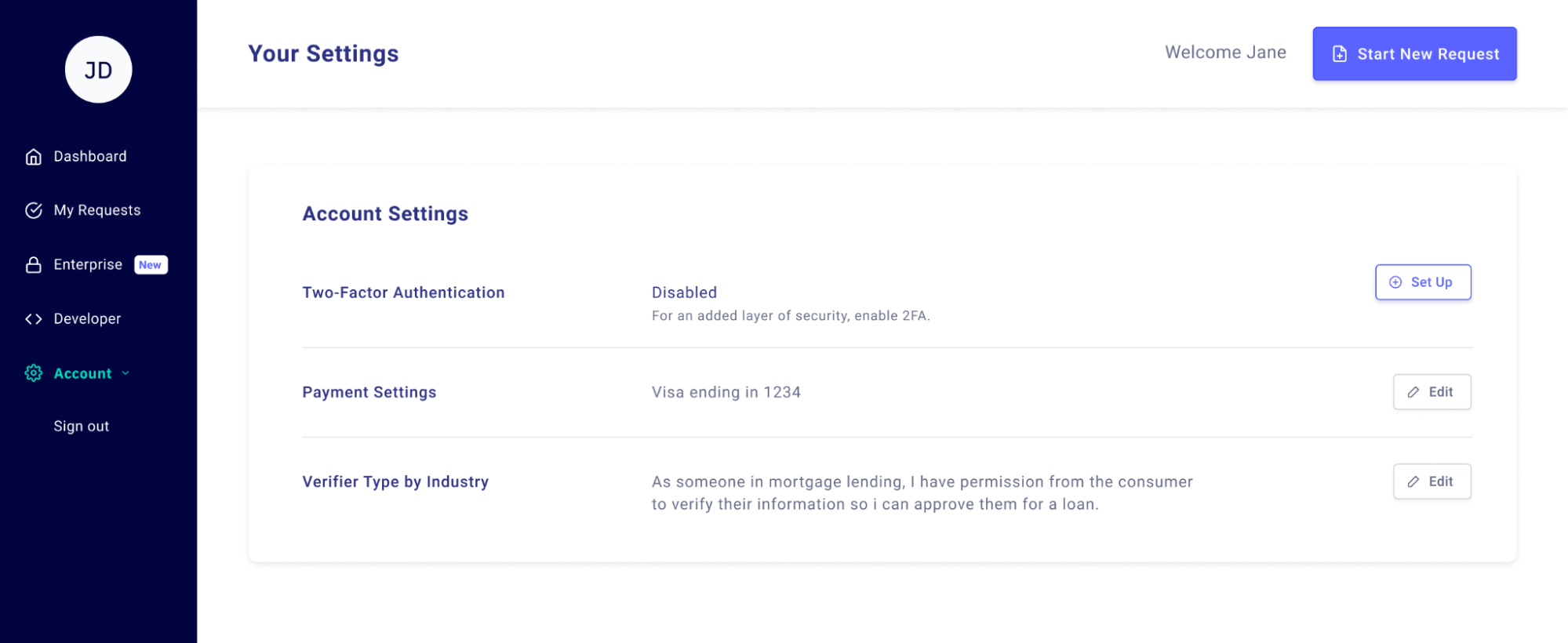Click the Enterprise lock icon
The height and width of the screenshot is (643, 1568).
pyautogui.click(x=33, y=265)
